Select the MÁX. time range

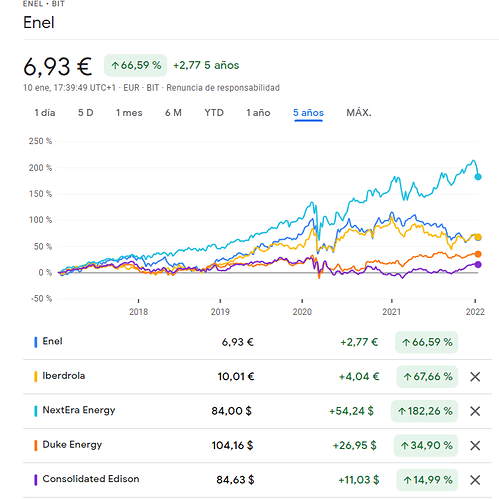359,113
